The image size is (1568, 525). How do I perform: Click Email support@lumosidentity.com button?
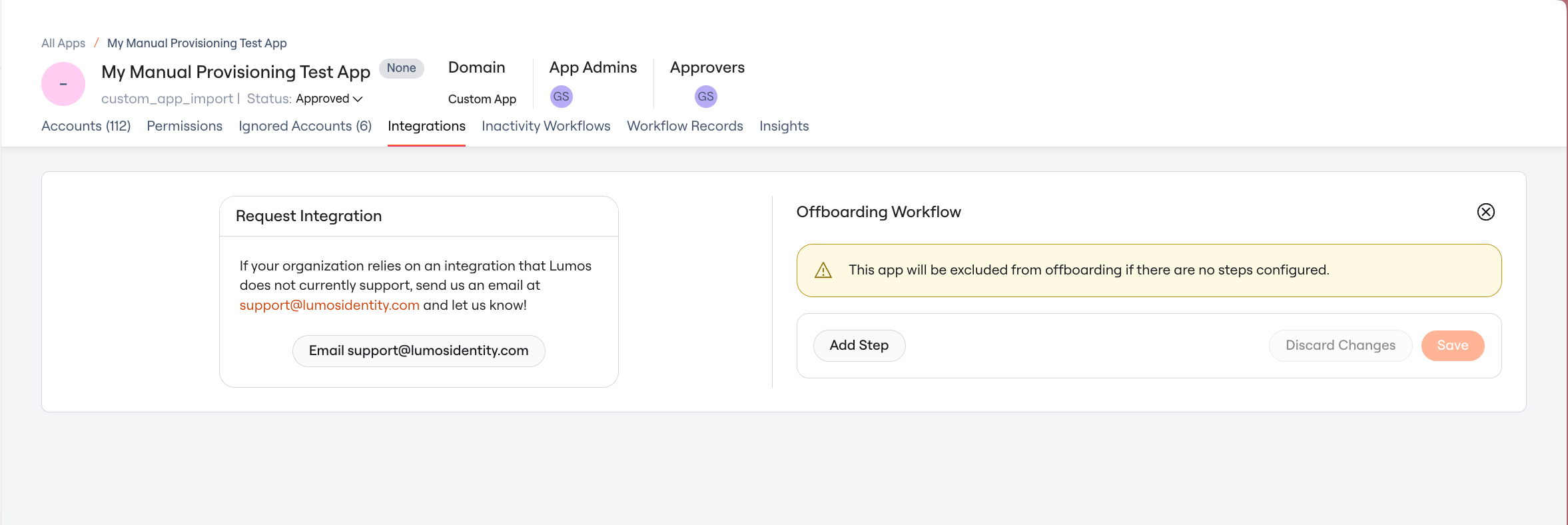(x=419, y=351)
